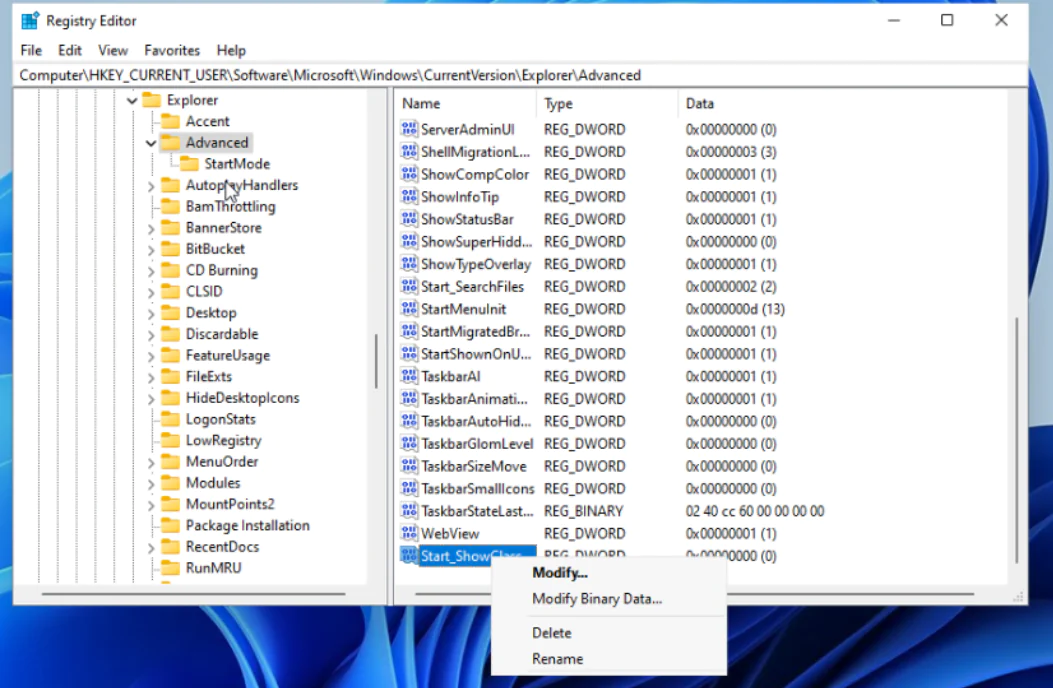Choose Rename from the context menu
This screenshot has height=688, width=1053.
[558, 659]
